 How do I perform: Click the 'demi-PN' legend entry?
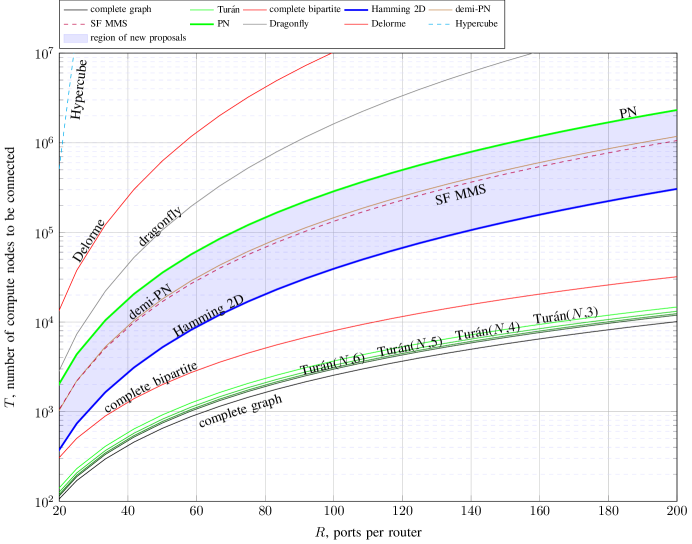(x=459, y=9)
